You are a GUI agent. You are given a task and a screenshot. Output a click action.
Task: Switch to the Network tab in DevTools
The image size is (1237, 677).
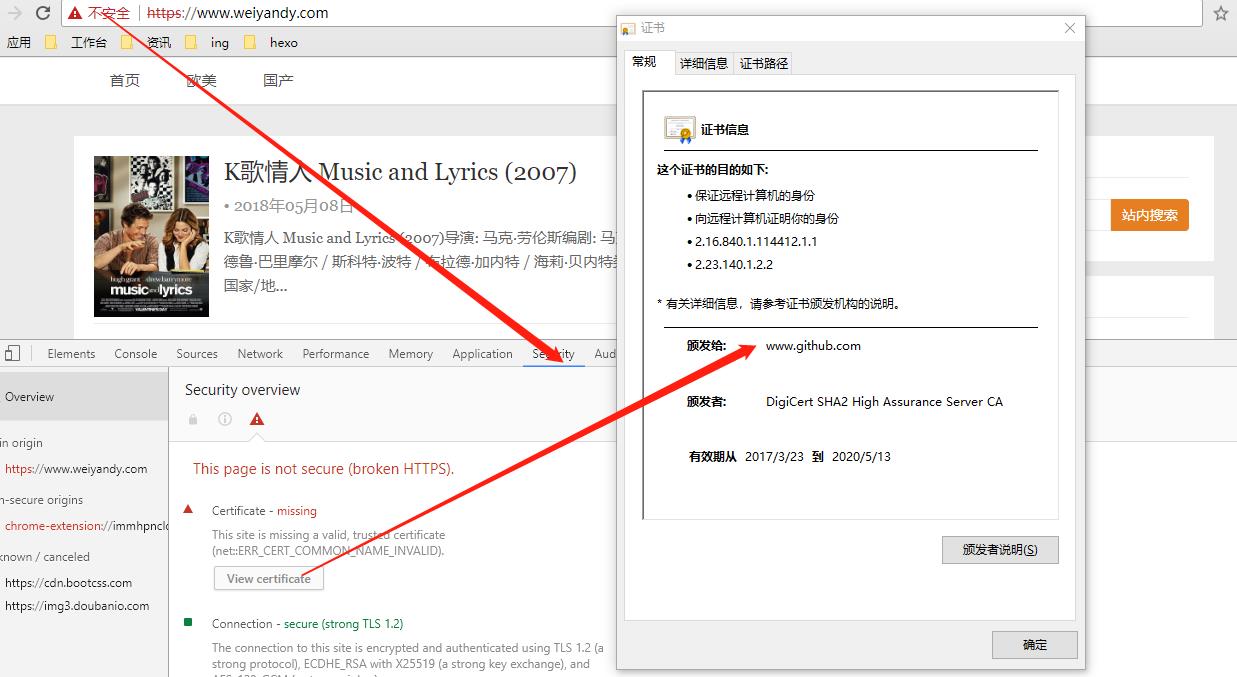(x=260, y=354)
